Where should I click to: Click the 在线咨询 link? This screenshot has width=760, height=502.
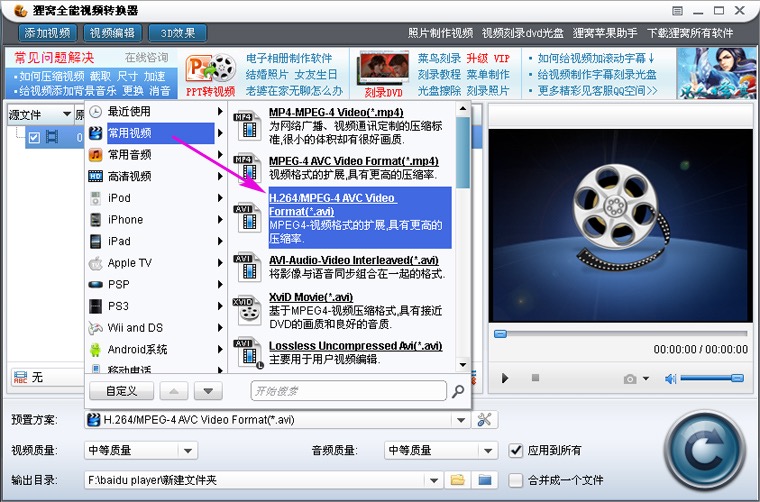[x=146, y=58]
